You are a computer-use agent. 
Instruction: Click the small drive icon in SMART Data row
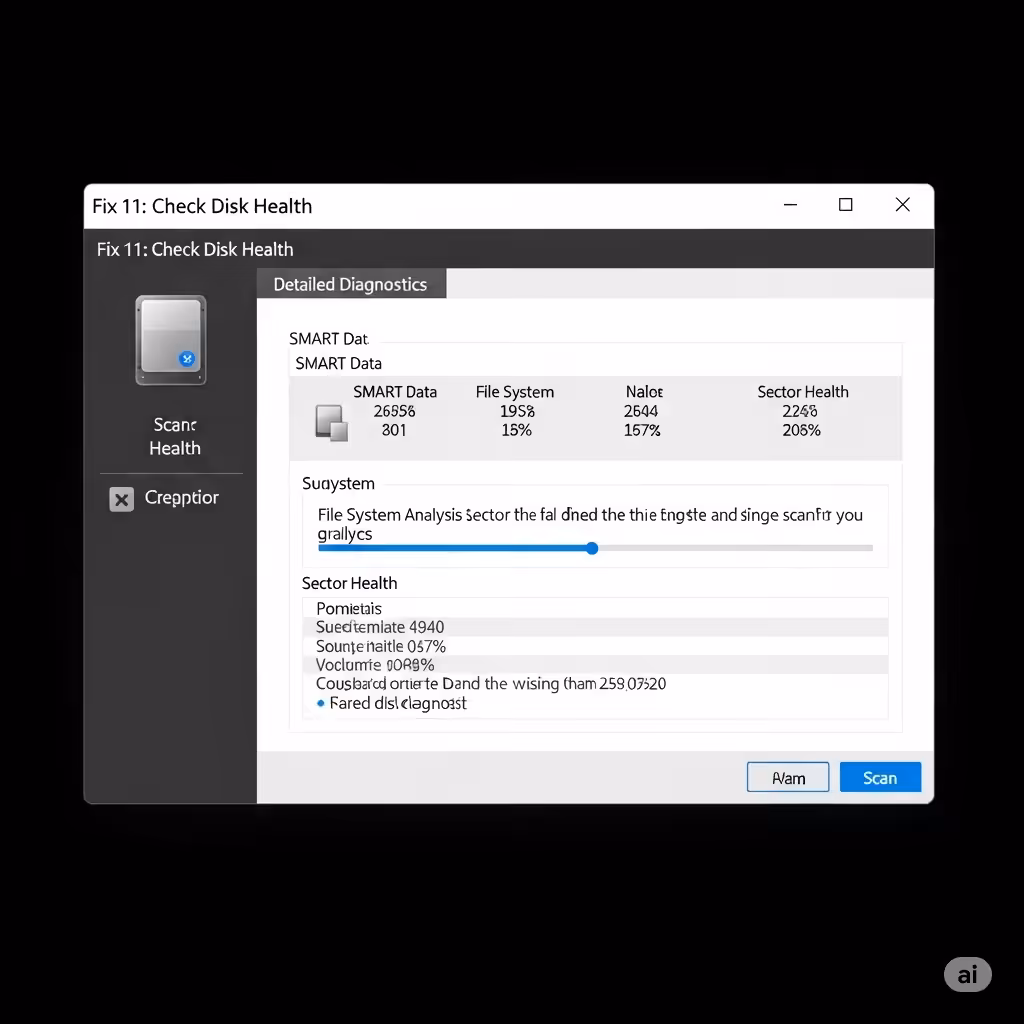pyautogui.click(x=331, y=423)
